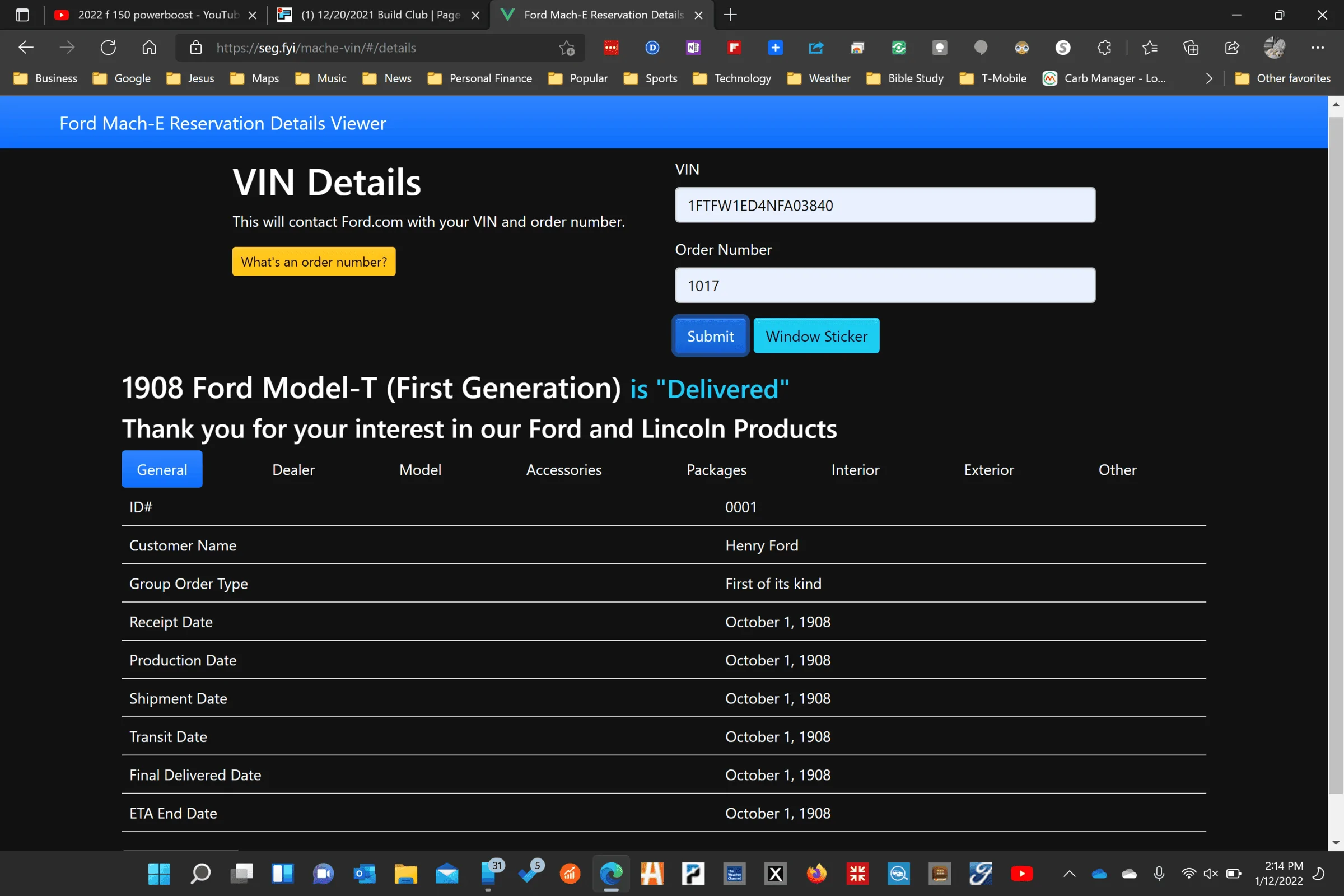Share this page via the share icon
1344x896 pixels.
pyautogui.click(x=1231, y=48)
